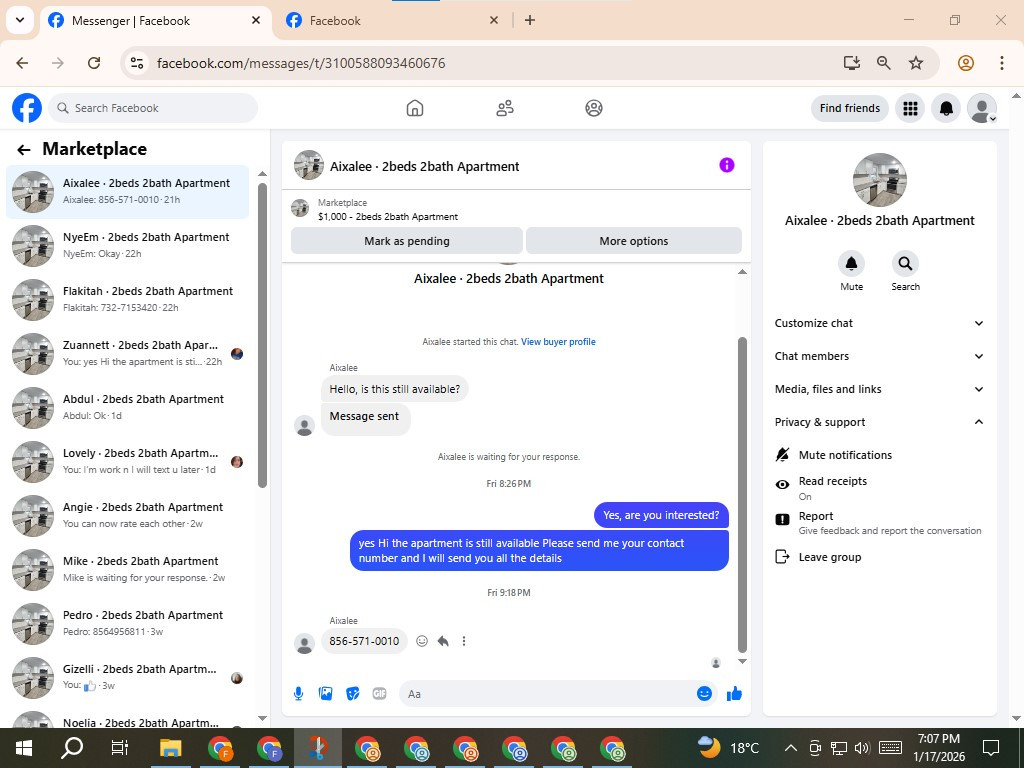Expand Customize chat section
The image size is (1024, 768).
pyautogui.click(x=878, y=323)
